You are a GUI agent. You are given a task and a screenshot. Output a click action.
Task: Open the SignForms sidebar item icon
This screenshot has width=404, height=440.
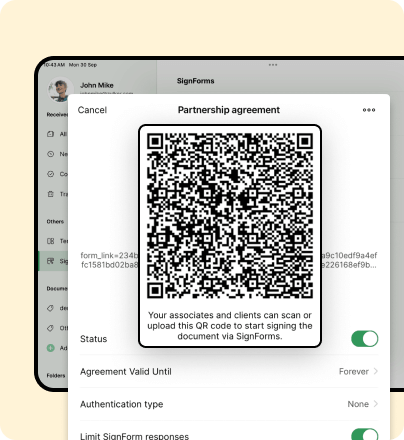click(x=51, y=261)
